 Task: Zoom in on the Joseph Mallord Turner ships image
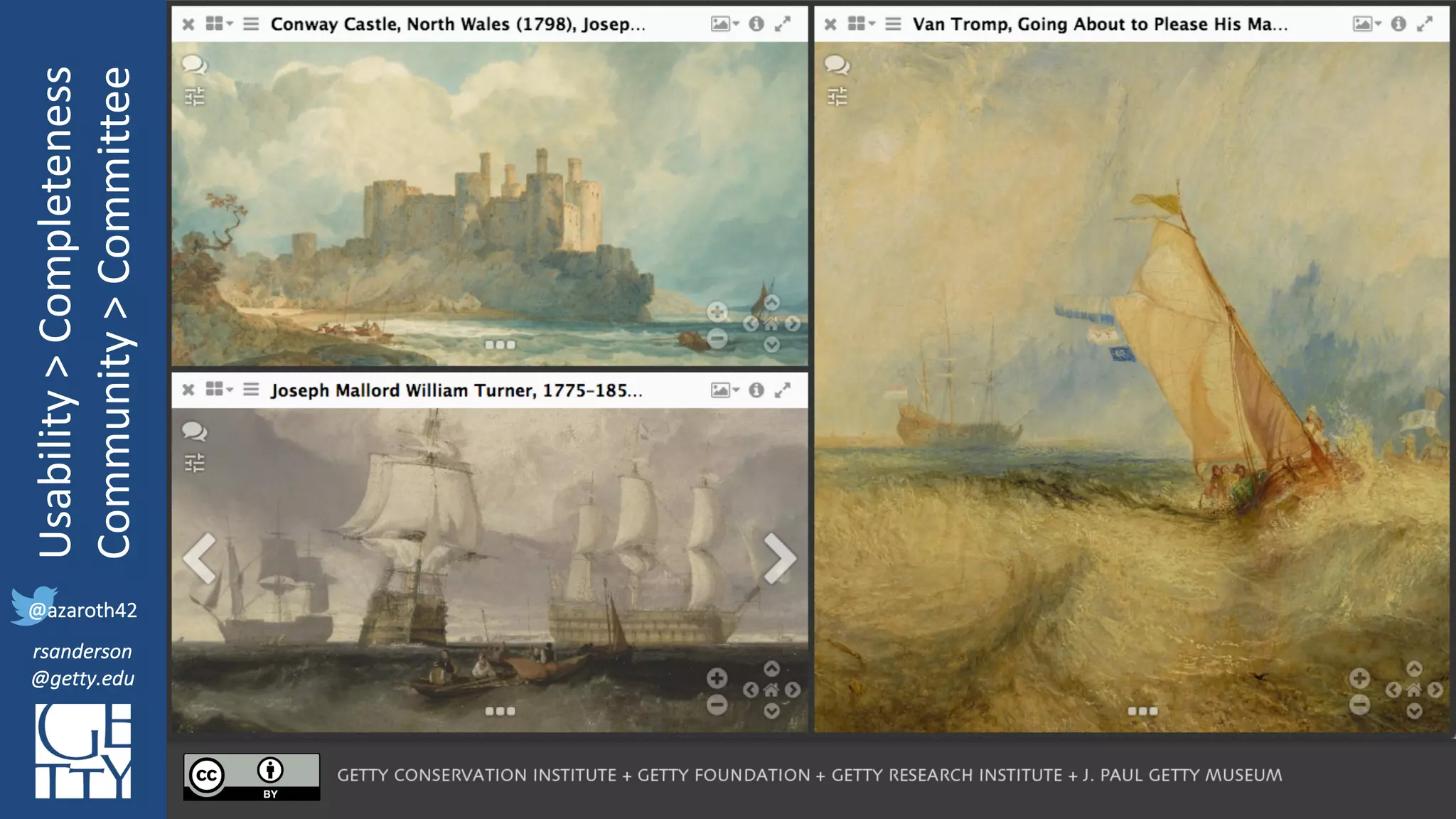pos(717,678)
